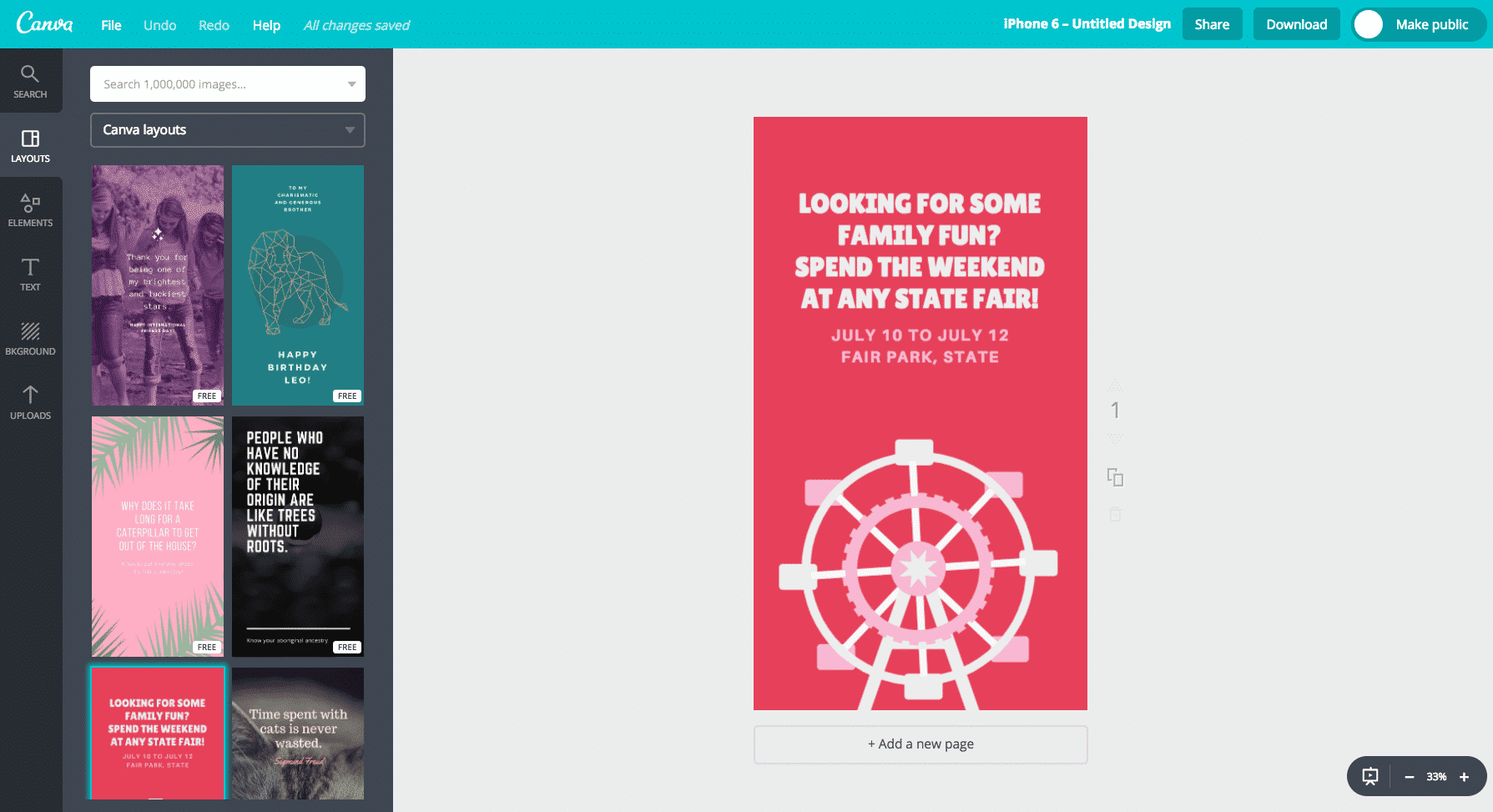
Task: Open the Search panel in sidebar
Action: [30, 82]
